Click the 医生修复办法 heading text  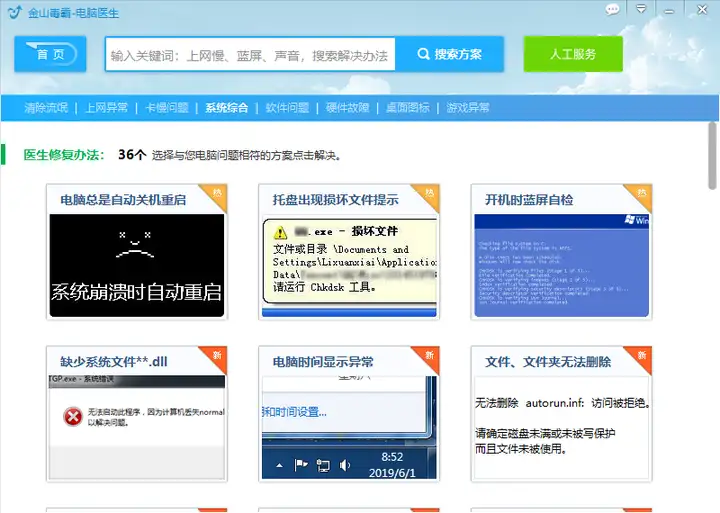(x=64, y=155)
